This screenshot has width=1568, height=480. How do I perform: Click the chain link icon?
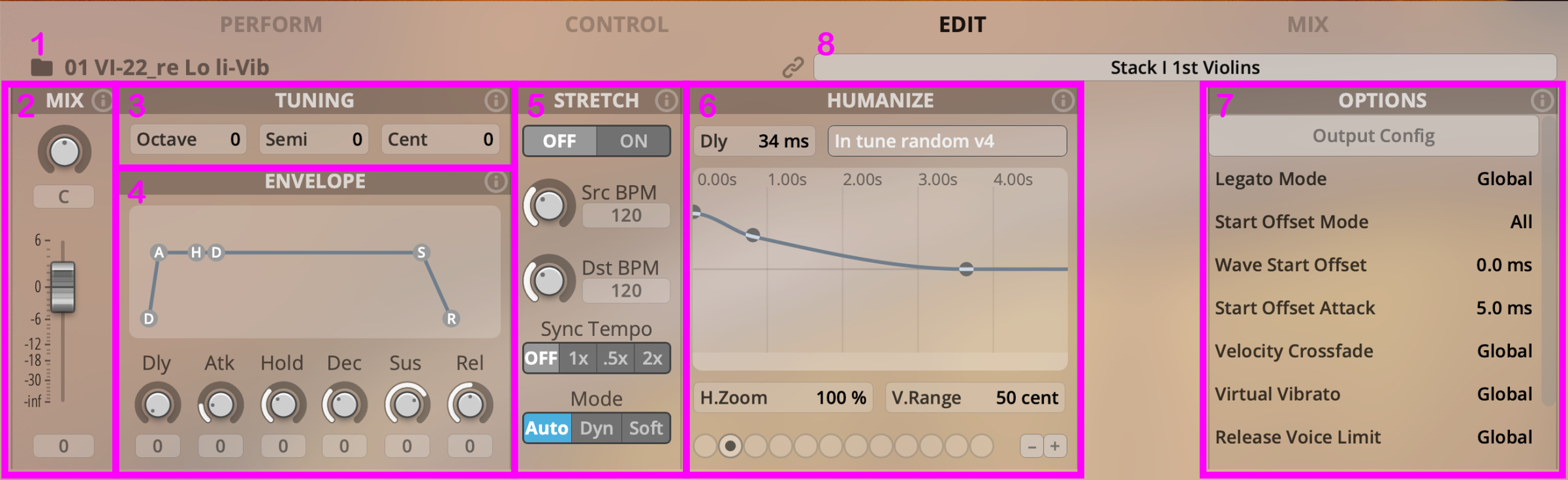(x=793, y=67)
